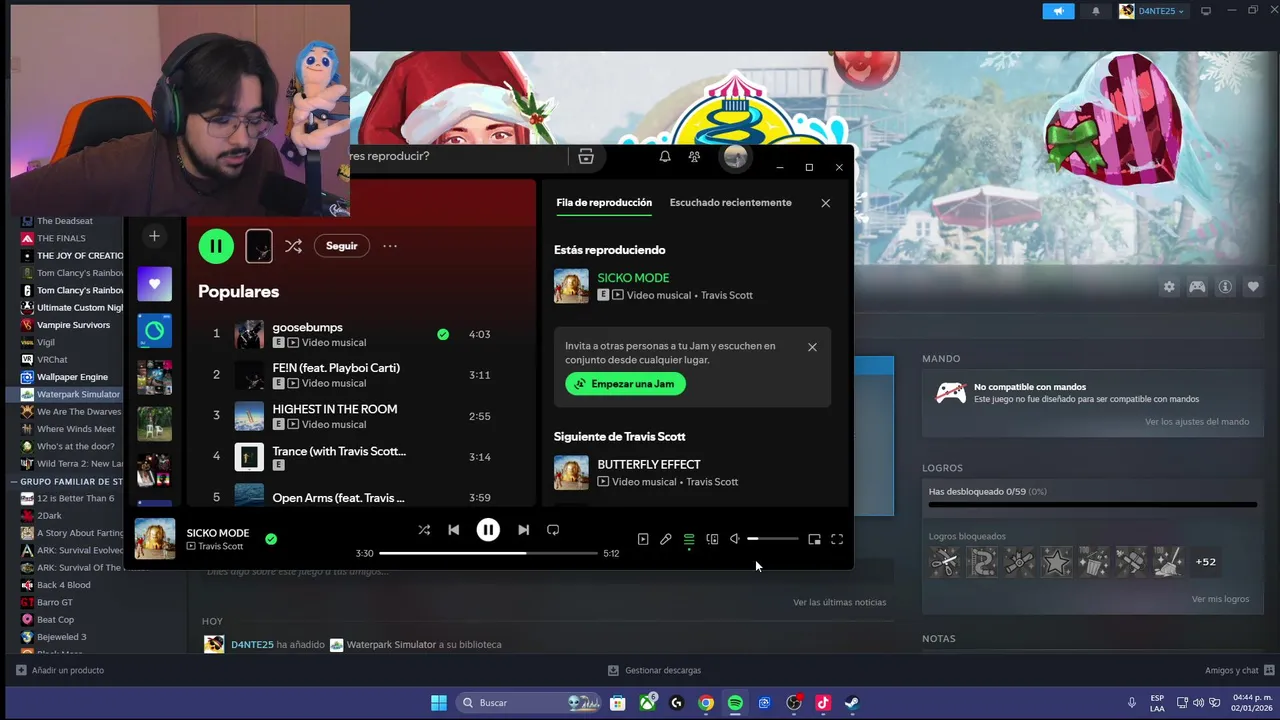Open Spotify friend activity icon

[x=694, y=156]
